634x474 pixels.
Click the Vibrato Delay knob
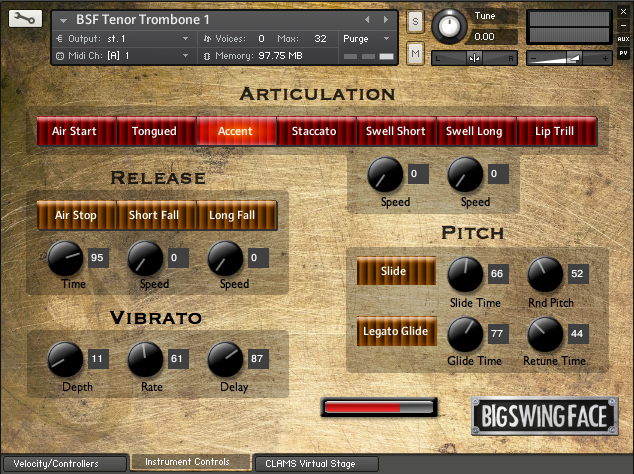[225, 359]
